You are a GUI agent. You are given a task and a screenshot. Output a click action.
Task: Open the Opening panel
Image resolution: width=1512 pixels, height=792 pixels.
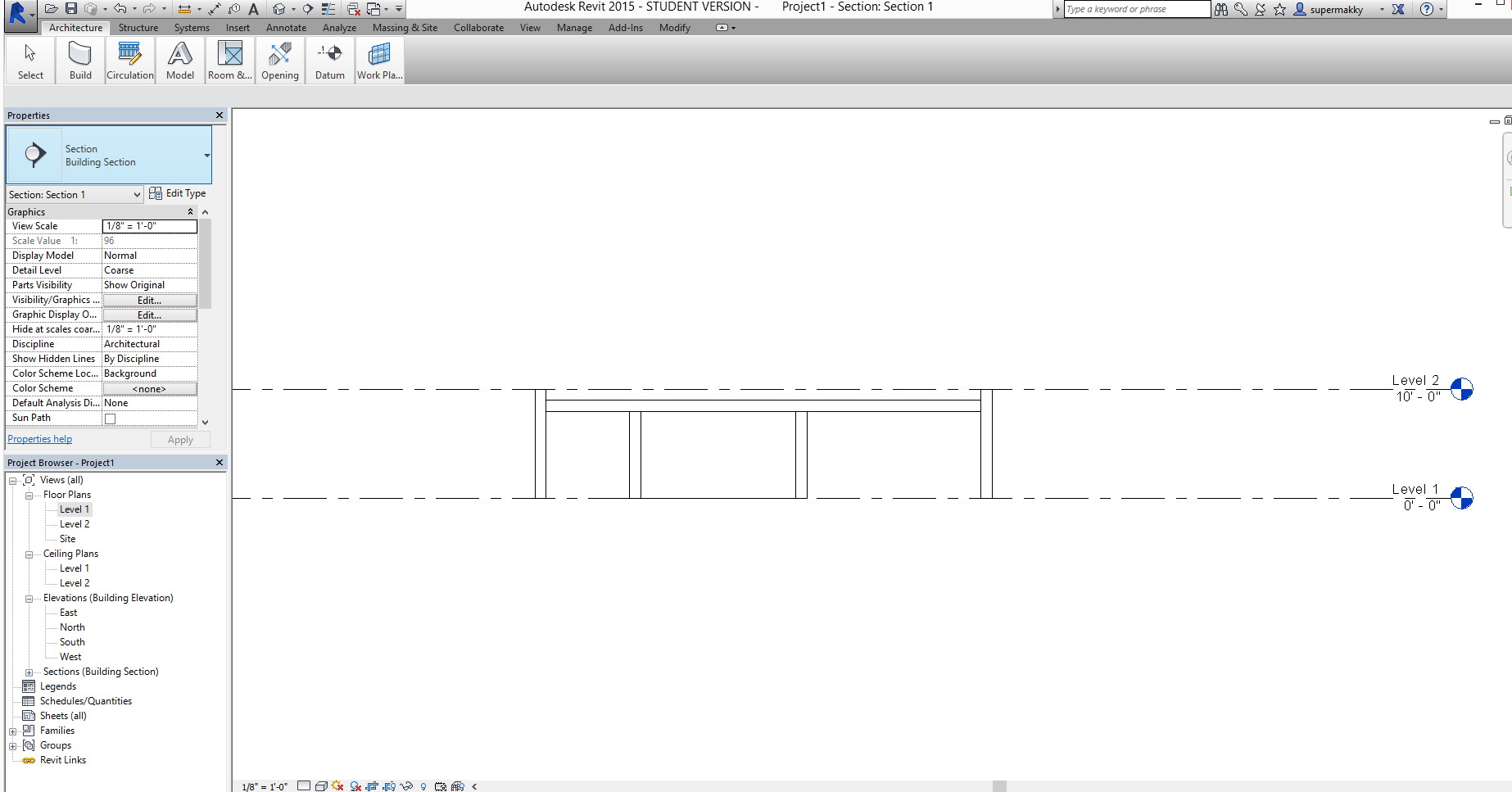(280, 61)
